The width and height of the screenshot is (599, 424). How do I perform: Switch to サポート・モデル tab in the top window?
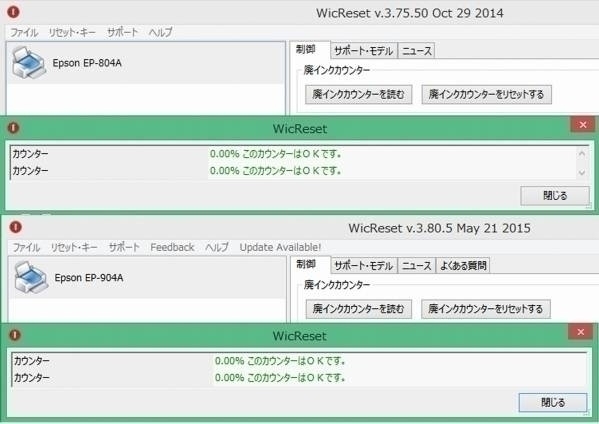[364, 50]
